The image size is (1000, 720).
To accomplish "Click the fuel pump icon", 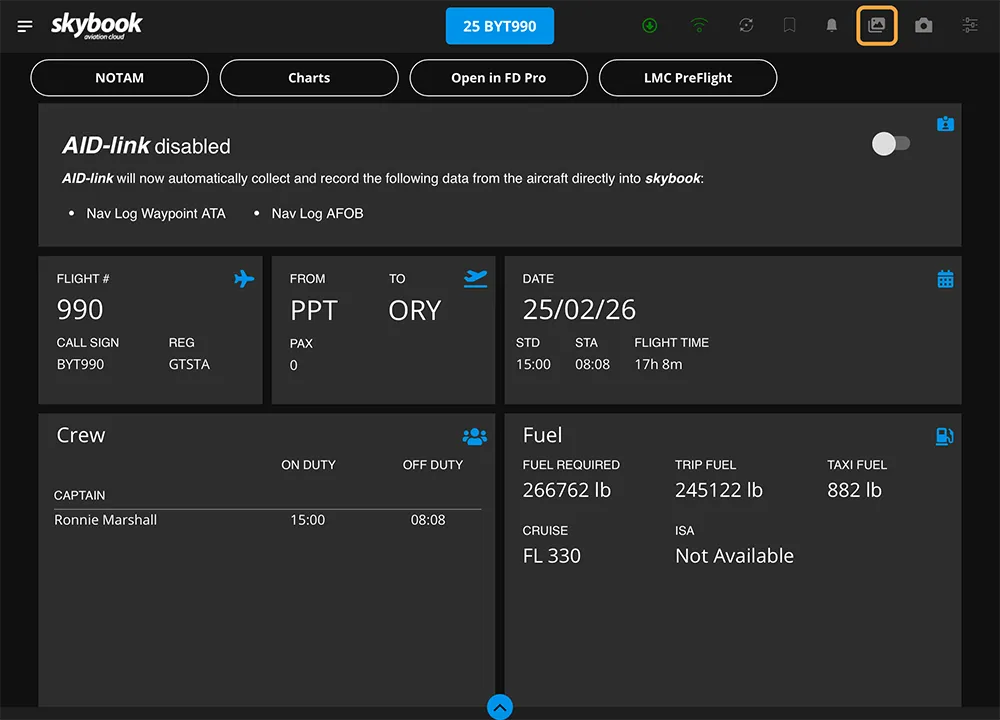I will [x=944, y=436].
